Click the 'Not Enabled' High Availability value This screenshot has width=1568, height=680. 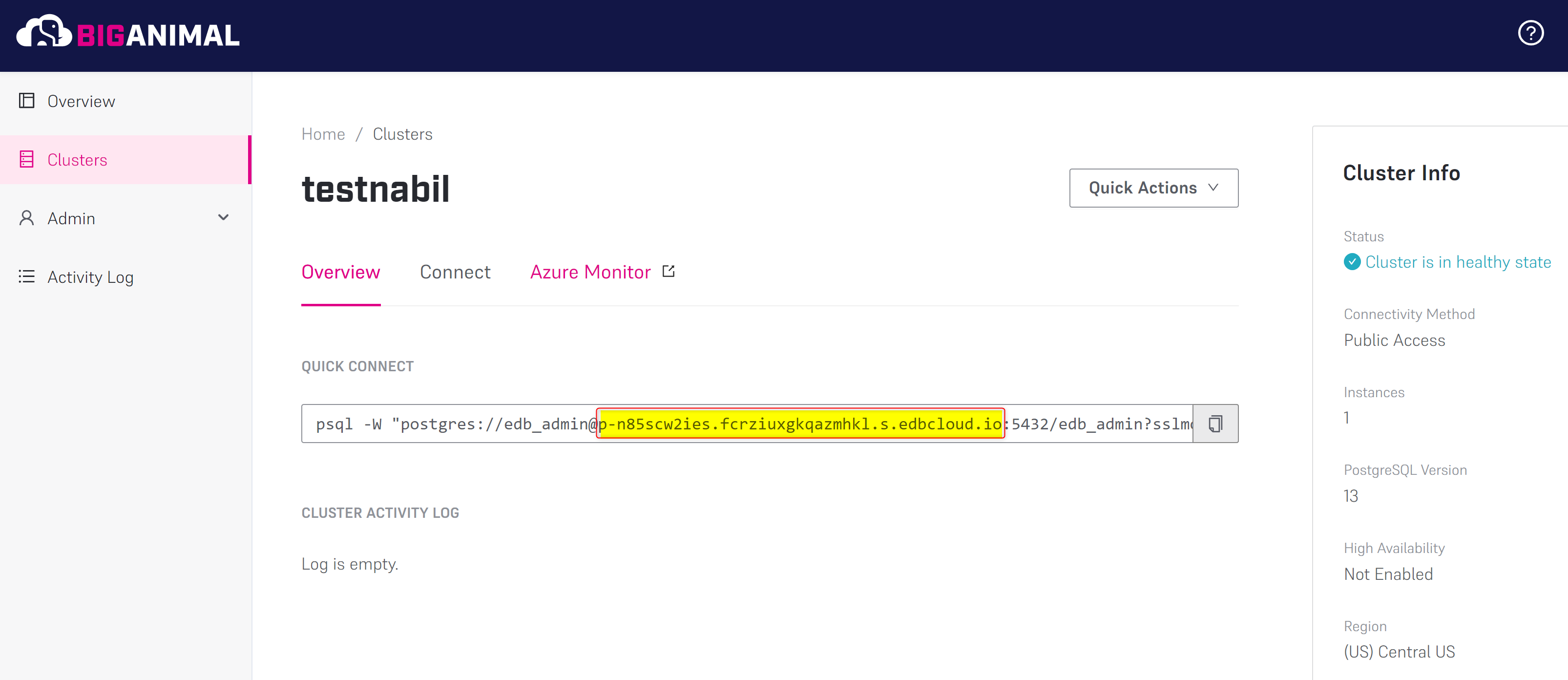(x=1388, y=574)
